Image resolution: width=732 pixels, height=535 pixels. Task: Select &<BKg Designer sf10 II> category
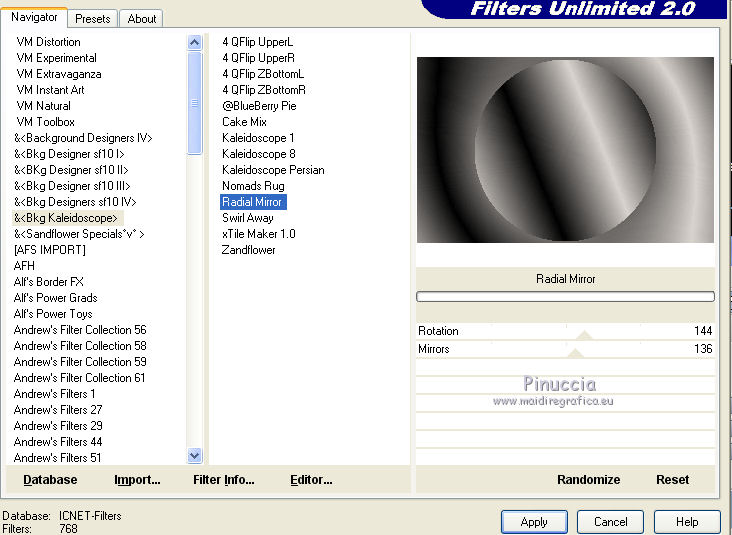71,170
